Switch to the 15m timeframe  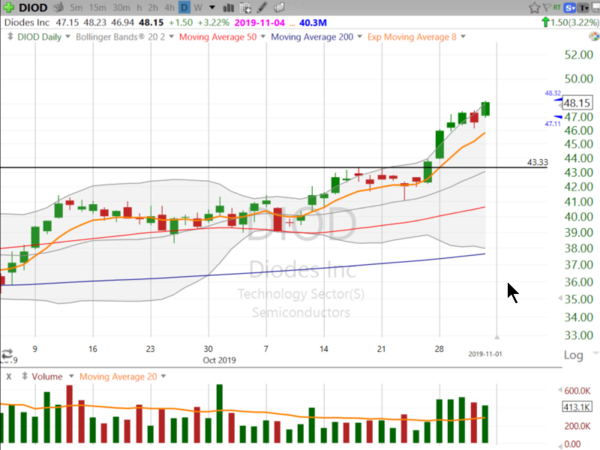98,8
